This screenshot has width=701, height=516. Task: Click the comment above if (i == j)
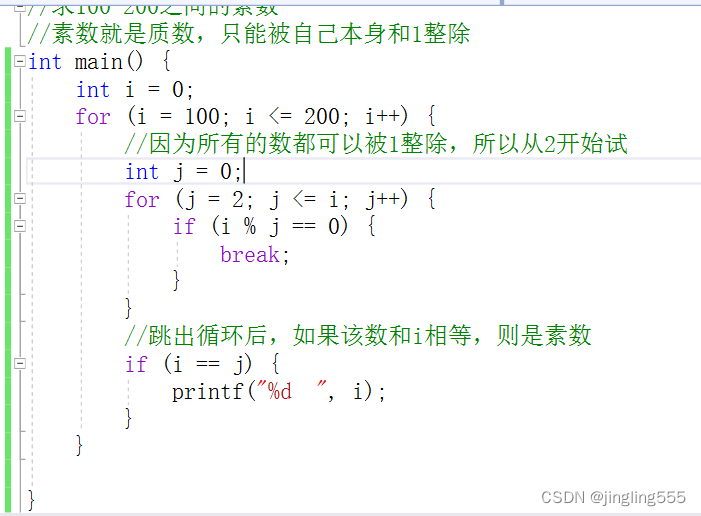click(358, 336)
